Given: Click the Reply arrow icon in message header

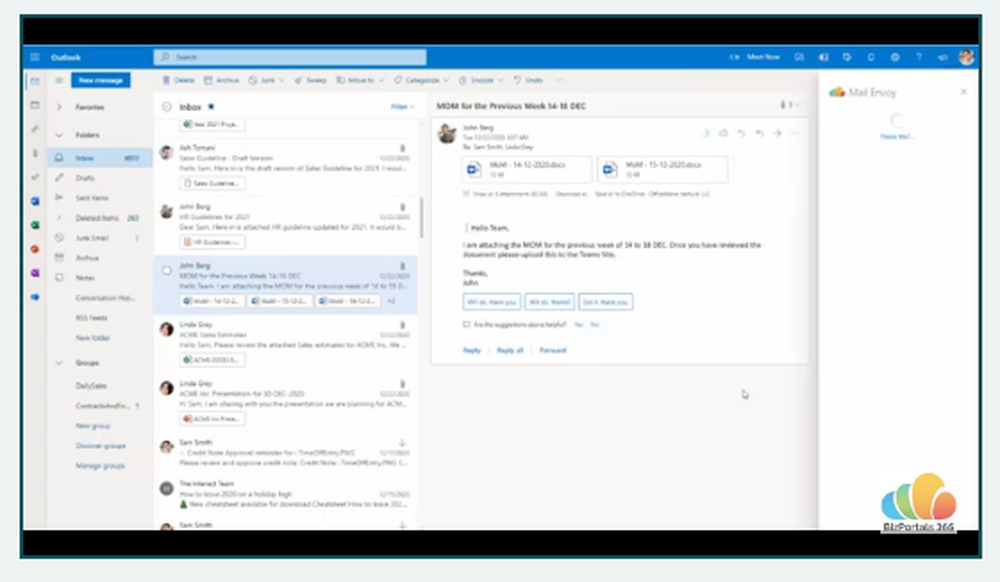Looking at the screenshot, I should pos(741,133).
